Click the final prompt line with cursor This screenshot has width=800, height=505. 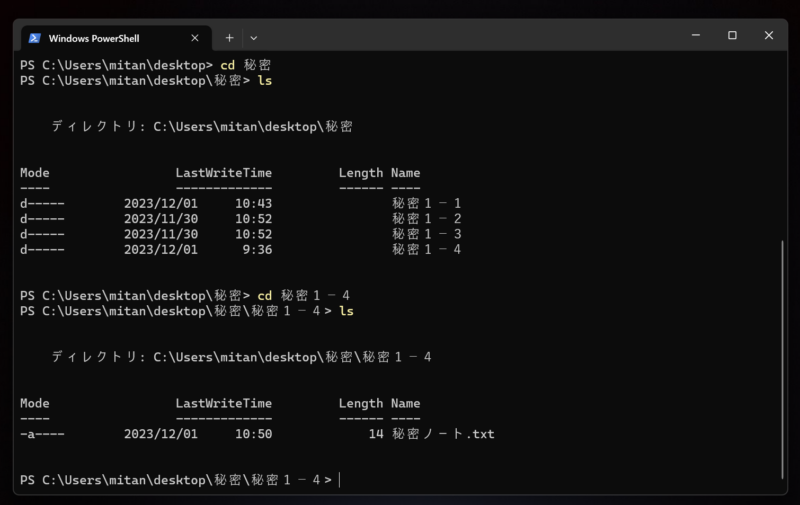(x=180, y=480)
